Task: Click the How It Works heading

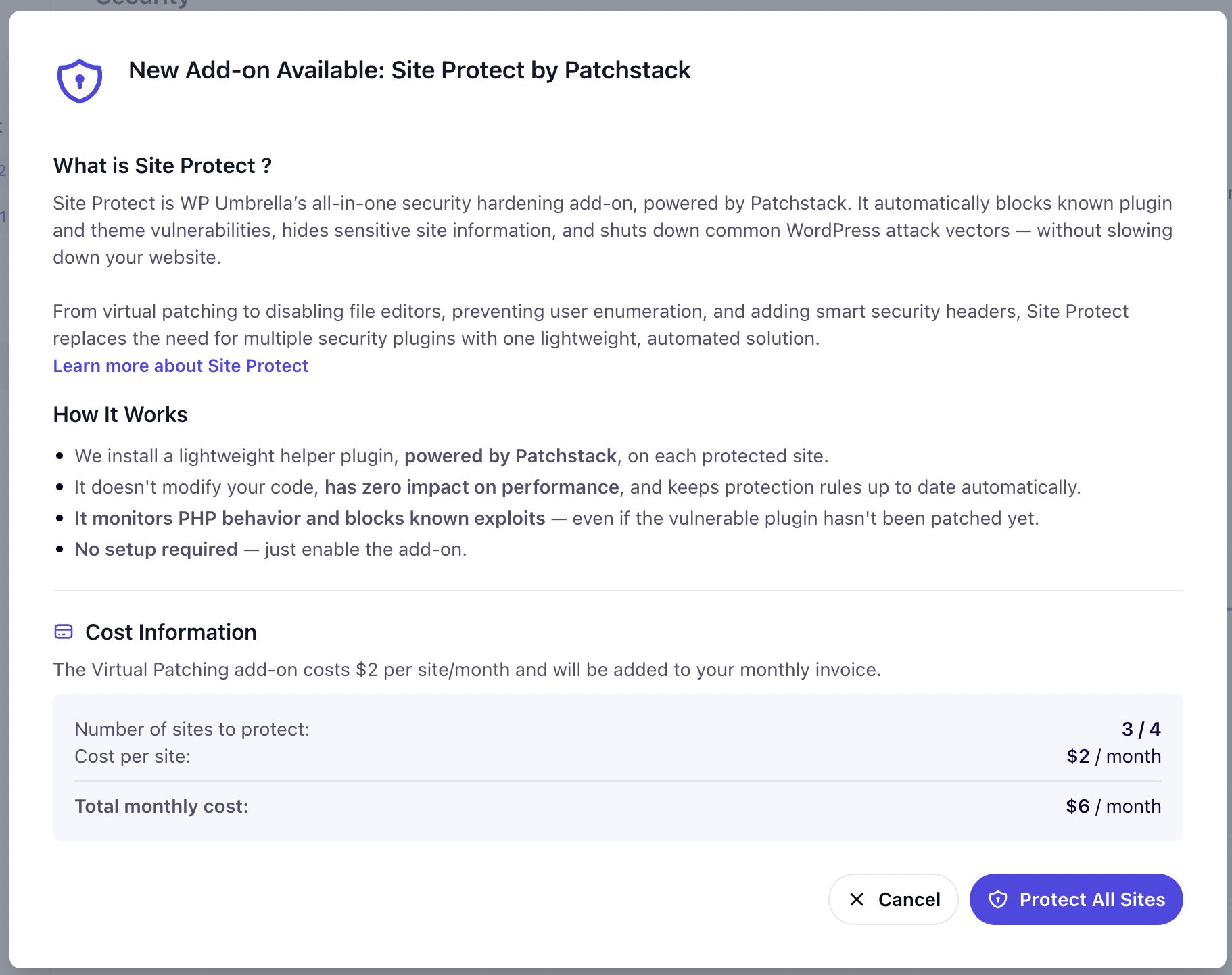Action: point(120,414)
